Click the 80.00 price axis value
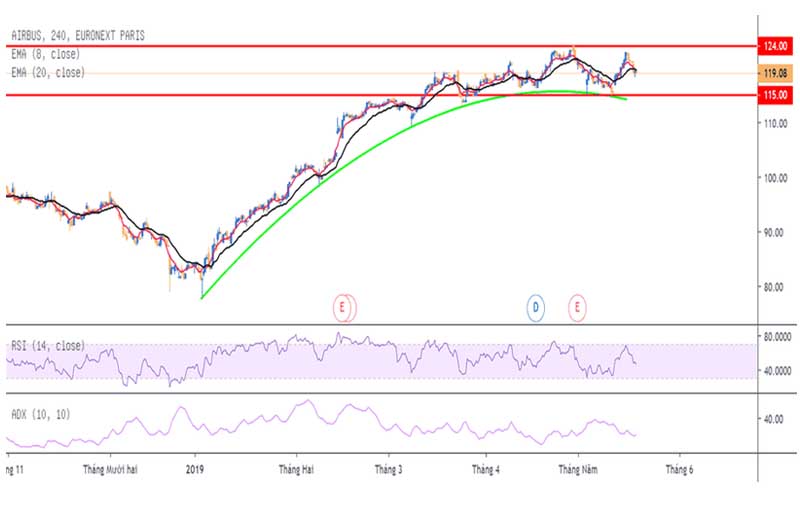The height and width of the screenshot is (510, 800). [x=773, y=287]
